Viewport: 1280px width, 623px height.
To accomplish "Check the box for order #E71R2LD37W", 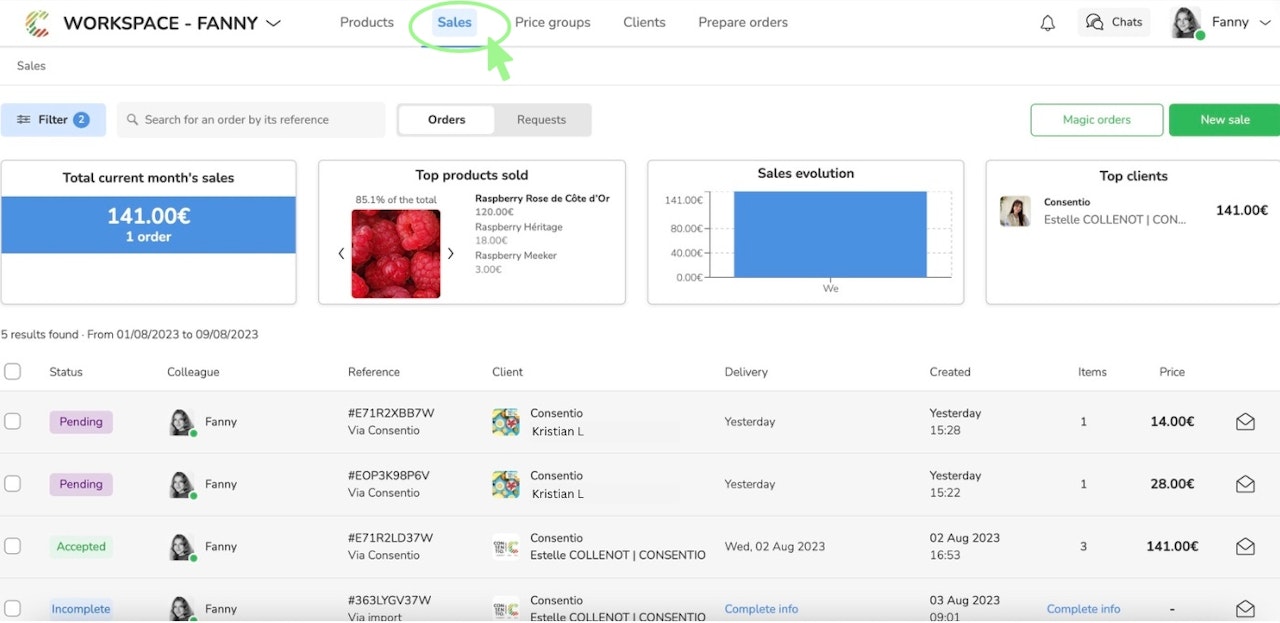I will (12, 546).
